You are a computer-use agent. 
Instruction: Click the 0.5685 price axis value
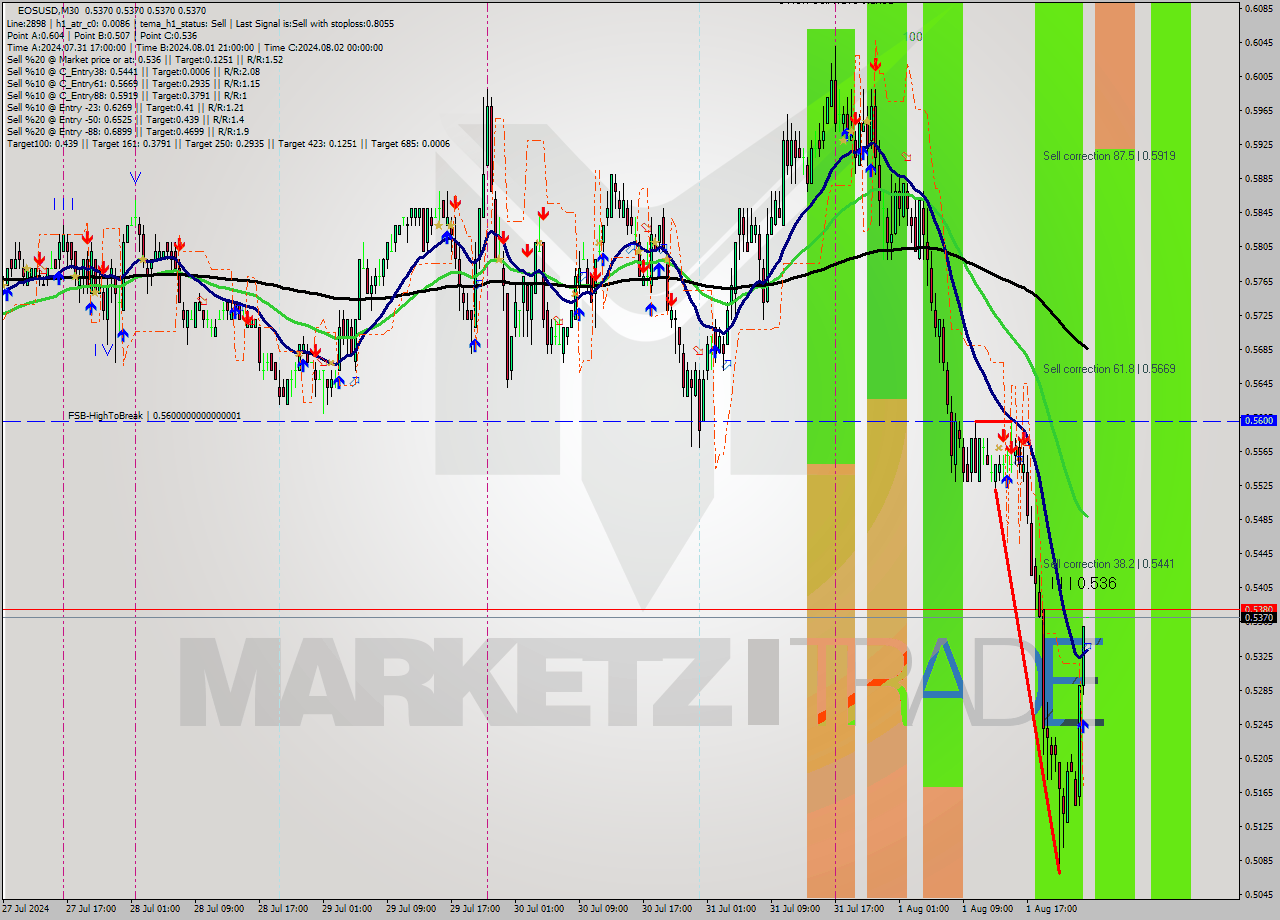(x=1259, y=349)
